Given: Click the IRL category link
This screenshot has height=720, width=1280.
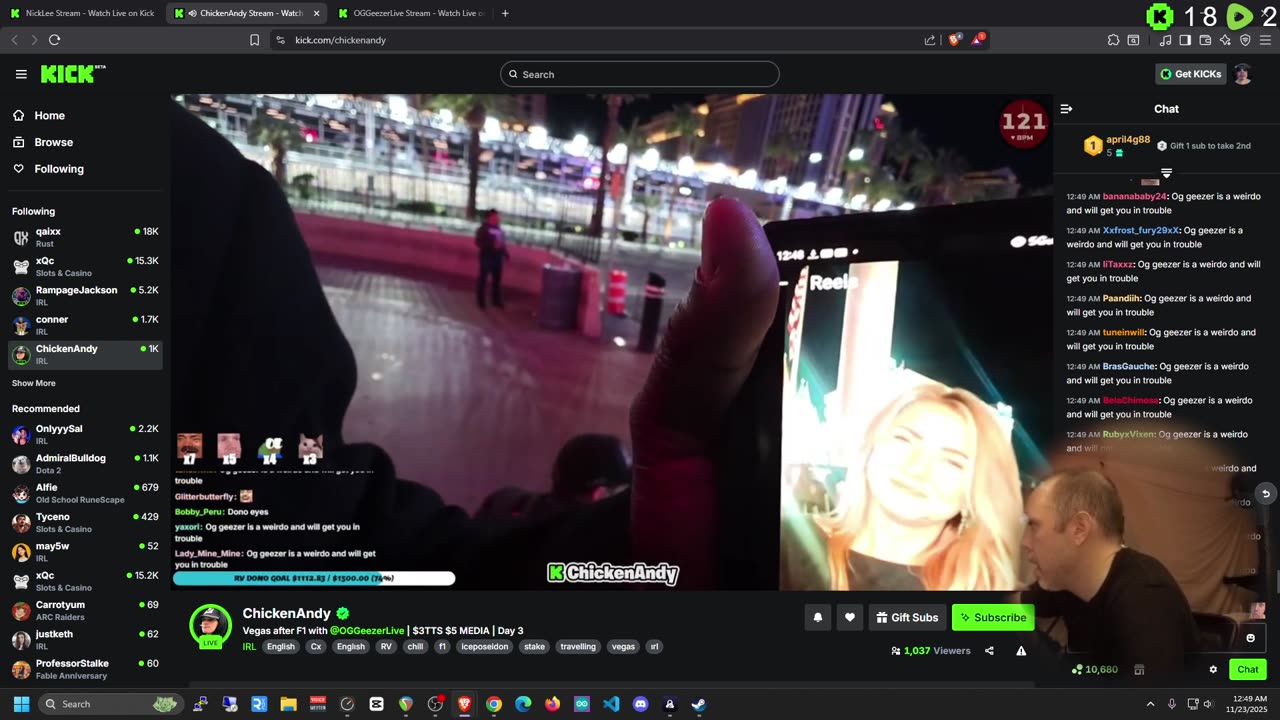Looking at the screenshot, I should pyautogui.click(x=250, y=647).
